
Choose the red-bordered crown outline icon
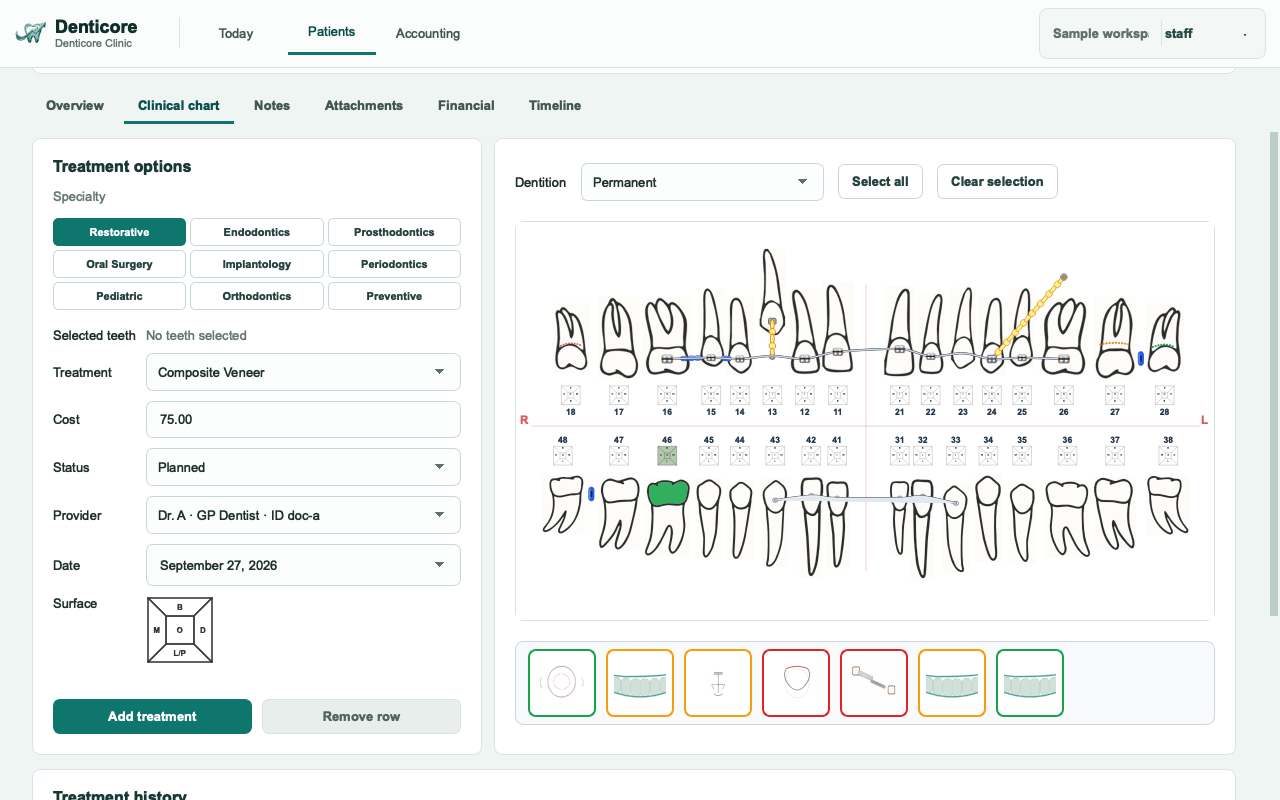796,683
